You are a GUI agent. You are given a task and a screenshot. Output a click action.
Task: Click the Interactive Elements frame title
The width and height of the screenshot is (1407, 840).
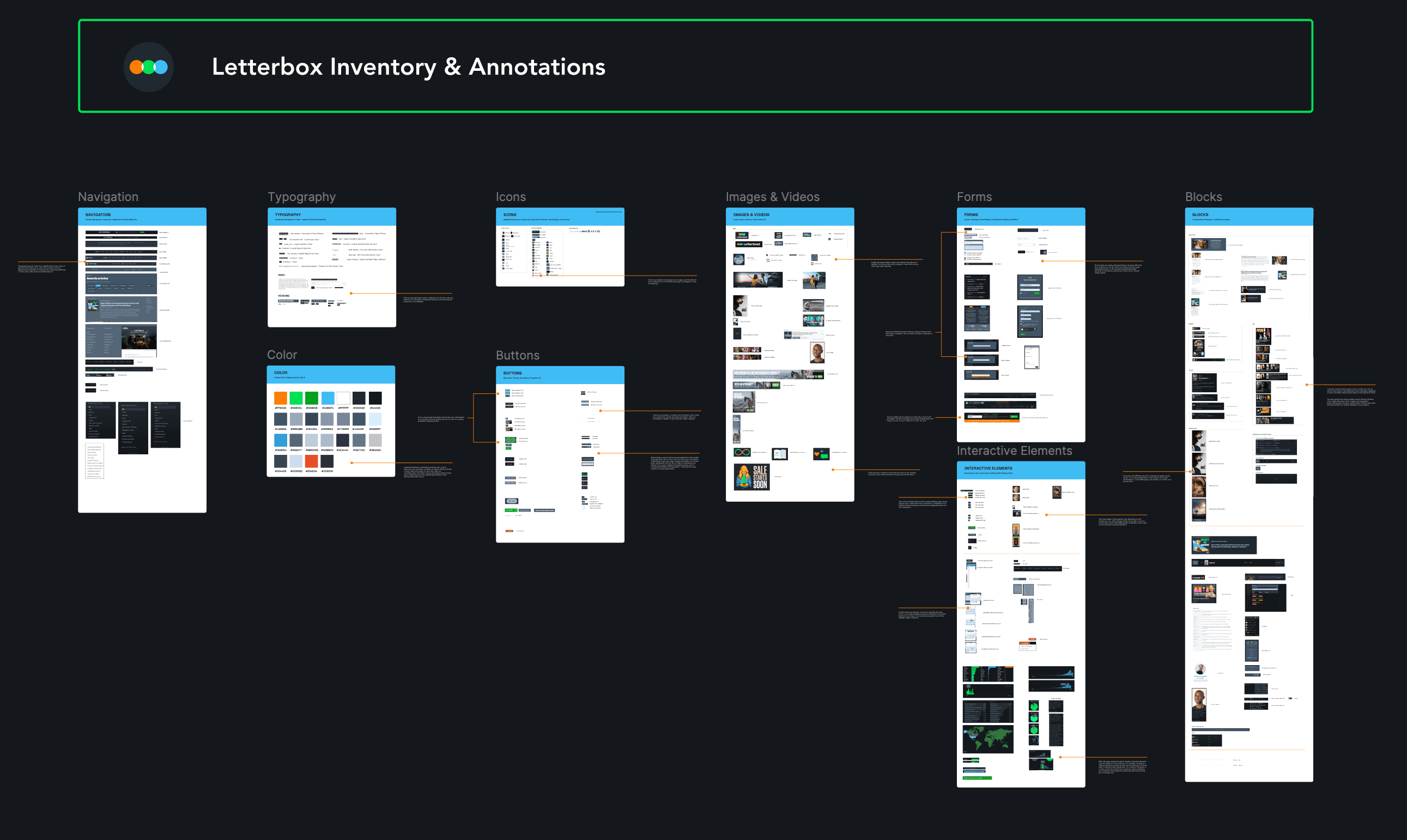pyautogui.click(x=1014, y=451)
